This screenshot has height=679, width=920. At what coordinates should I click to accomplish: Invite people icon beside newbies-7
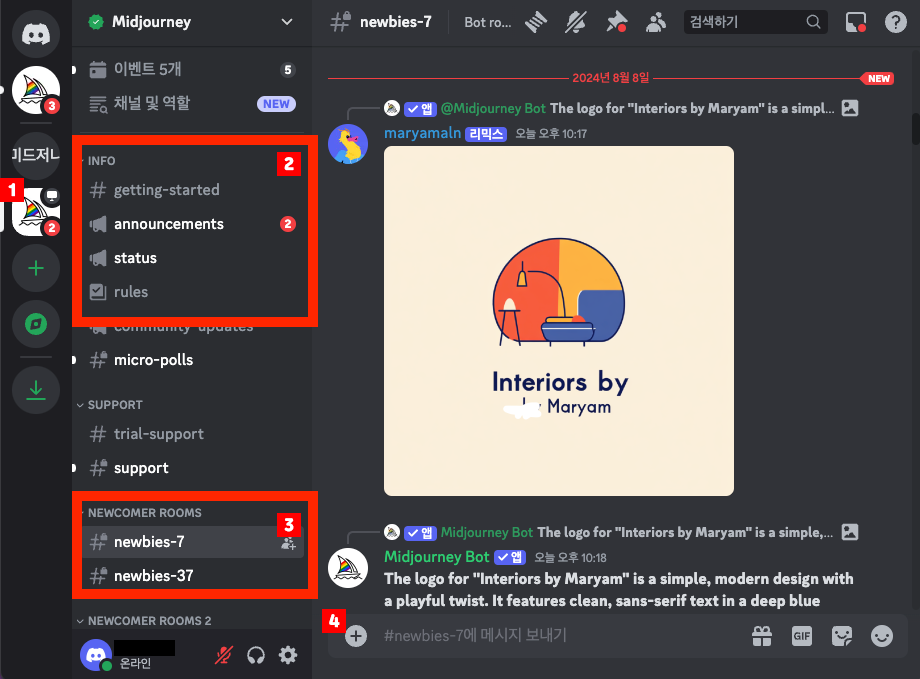[x=288, y=545]
